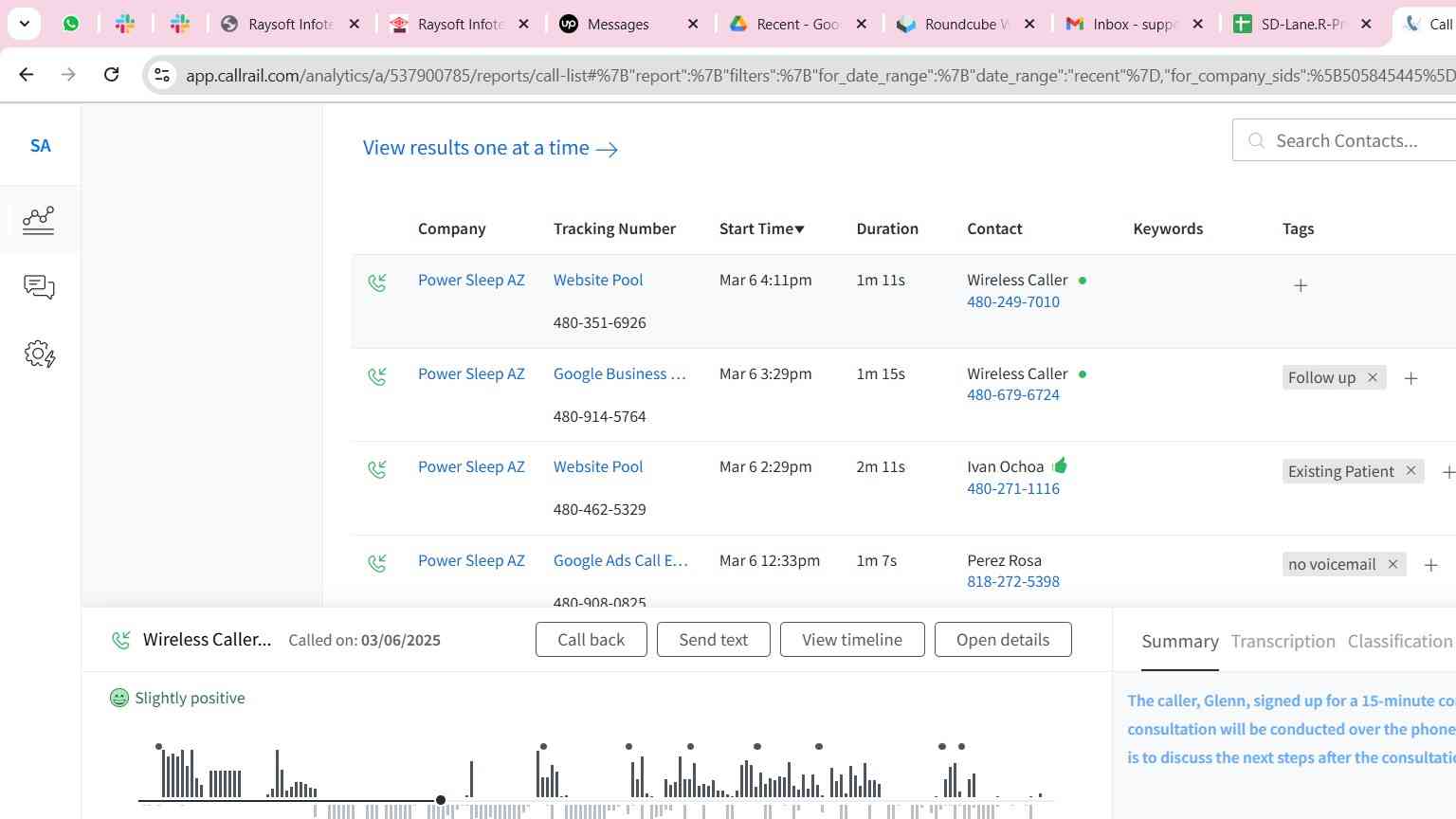Open tab search dropdown chevron
This screenshot has width=1456, height=819.
point(24,24)
